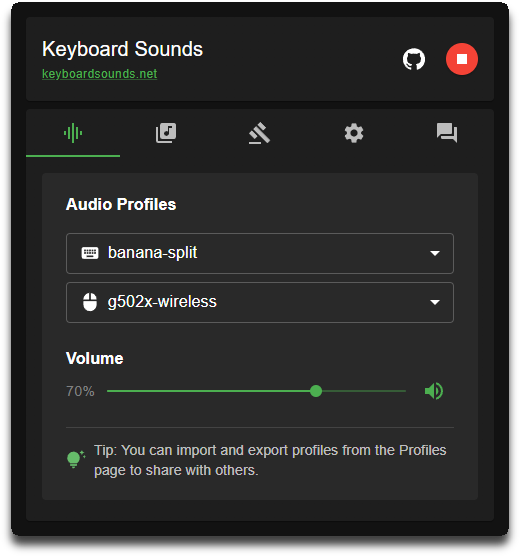Open the g502x-wireless mouse profile dropdown
Image resolution: width=520 pixels, height=556 pixels.
[x=260, y=302]
